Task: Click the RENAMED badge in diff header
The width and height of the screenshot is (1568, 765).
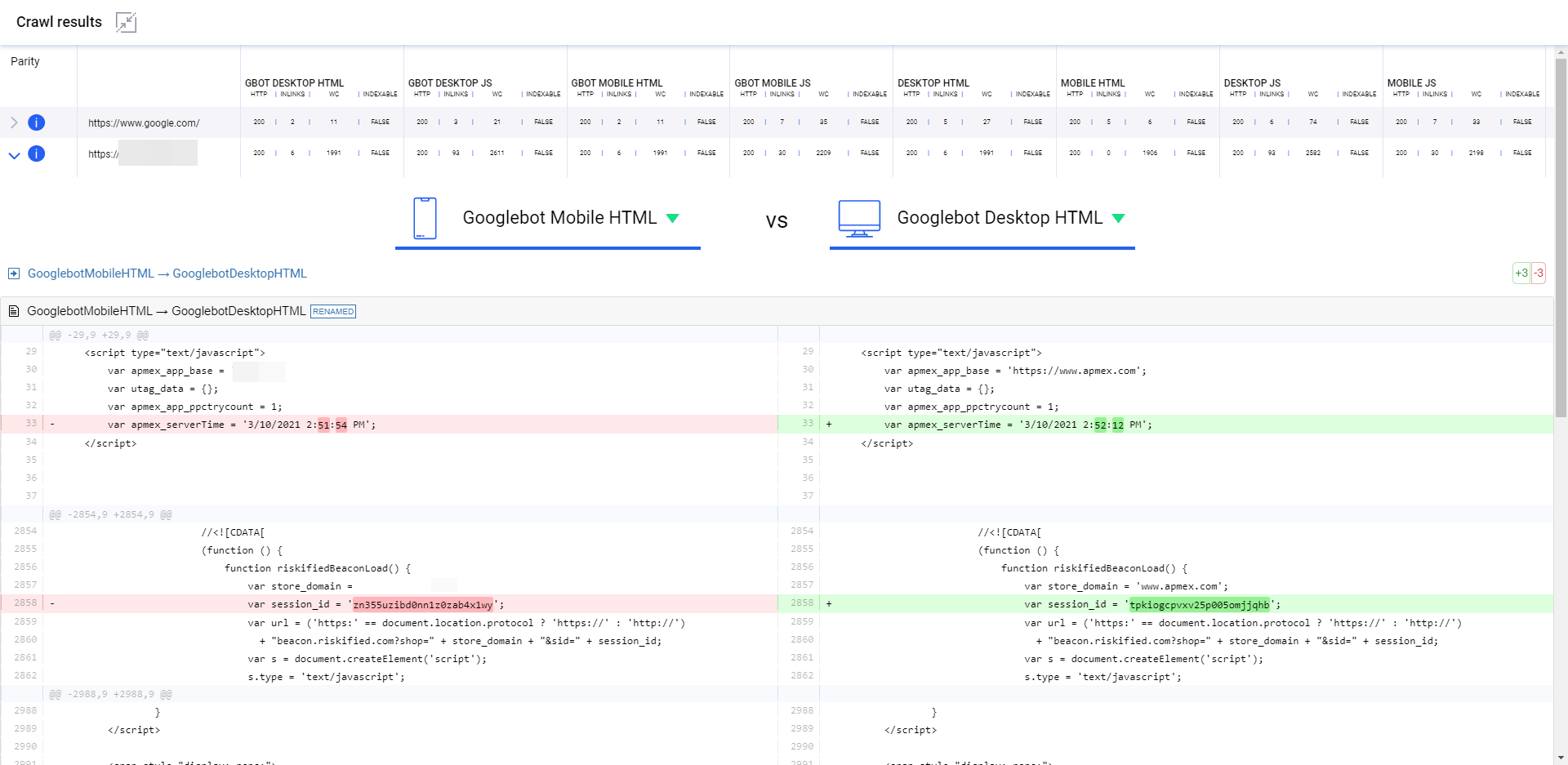Action: (x=333, y=311)
